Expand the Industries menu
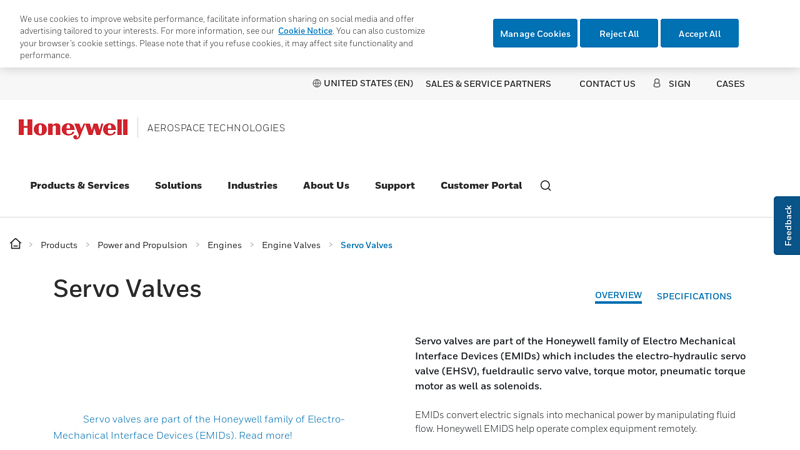Screen dimensions: 800x450 click(x=252, y=185)
